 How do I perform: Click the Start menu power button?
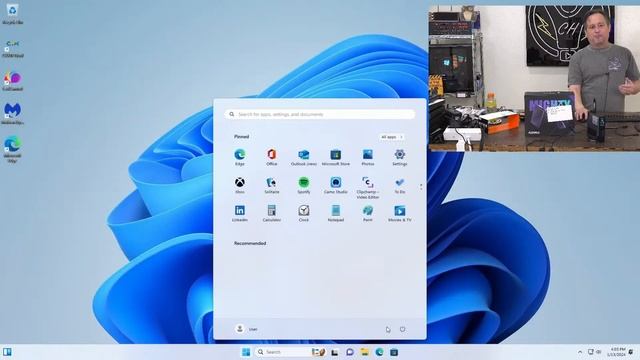(x=402, y=329)
